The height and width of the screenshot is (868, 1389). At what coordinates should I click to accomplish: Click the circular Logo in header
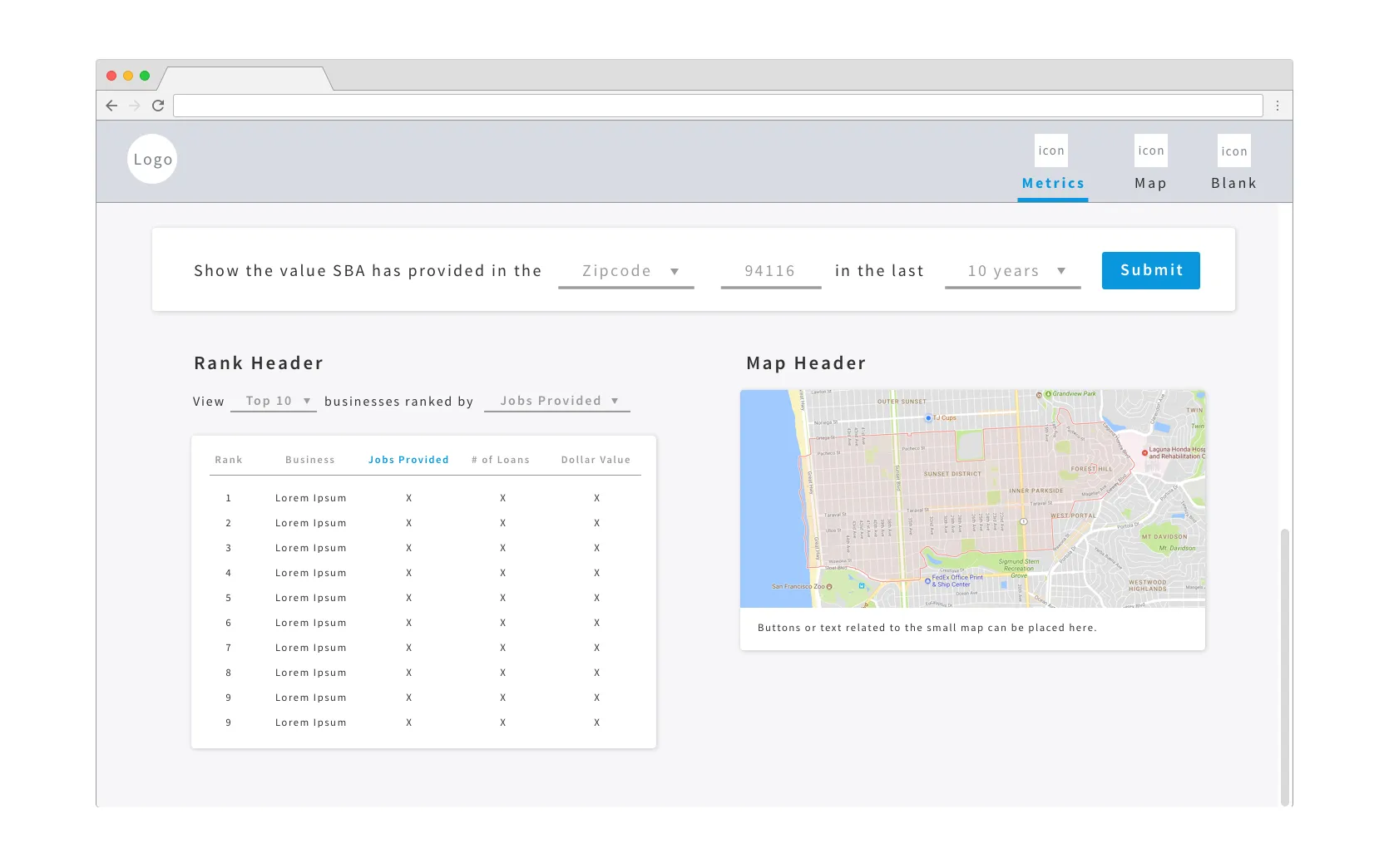tap(152, 159)
